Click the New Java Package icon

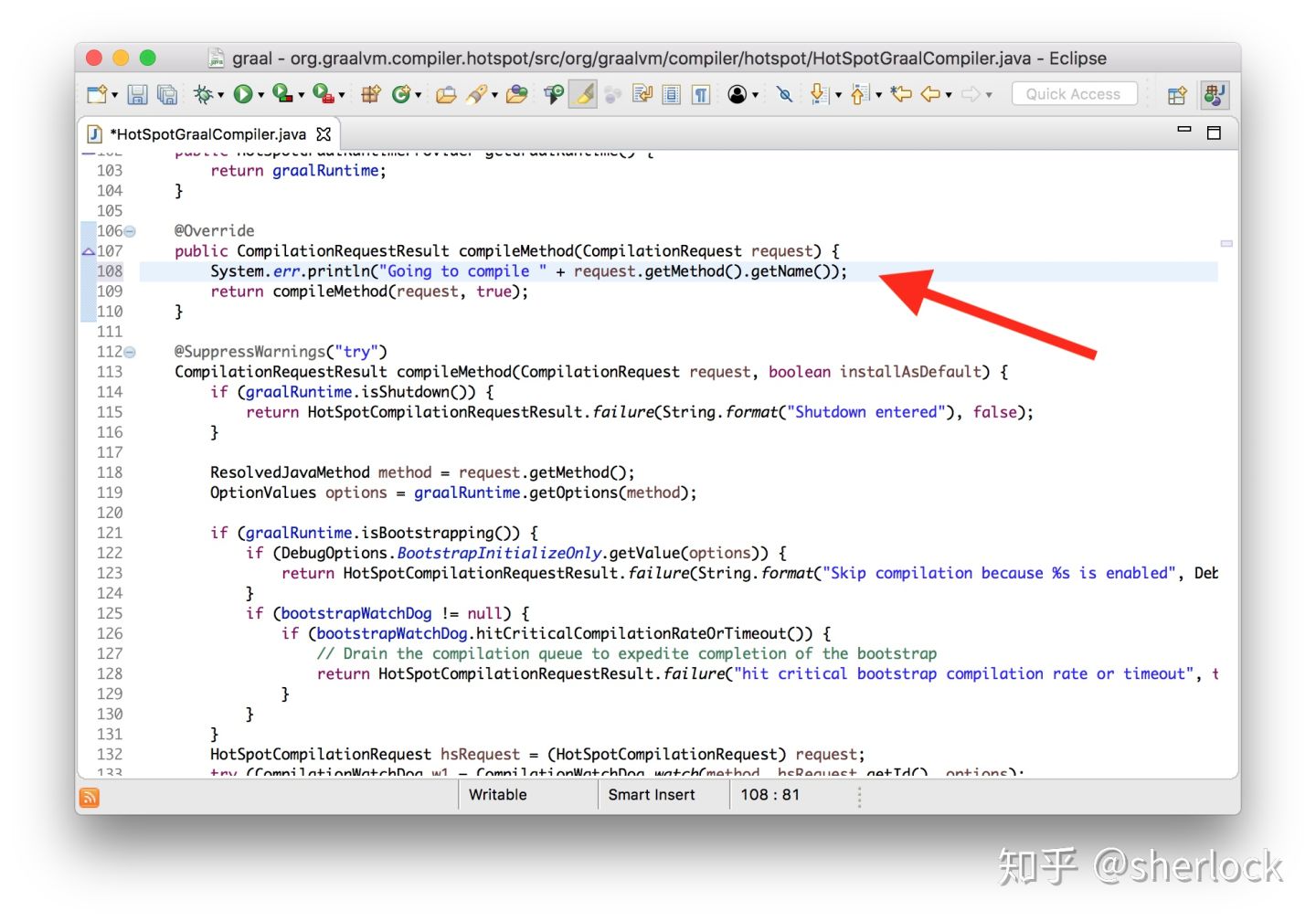click(x=371, y=94)
